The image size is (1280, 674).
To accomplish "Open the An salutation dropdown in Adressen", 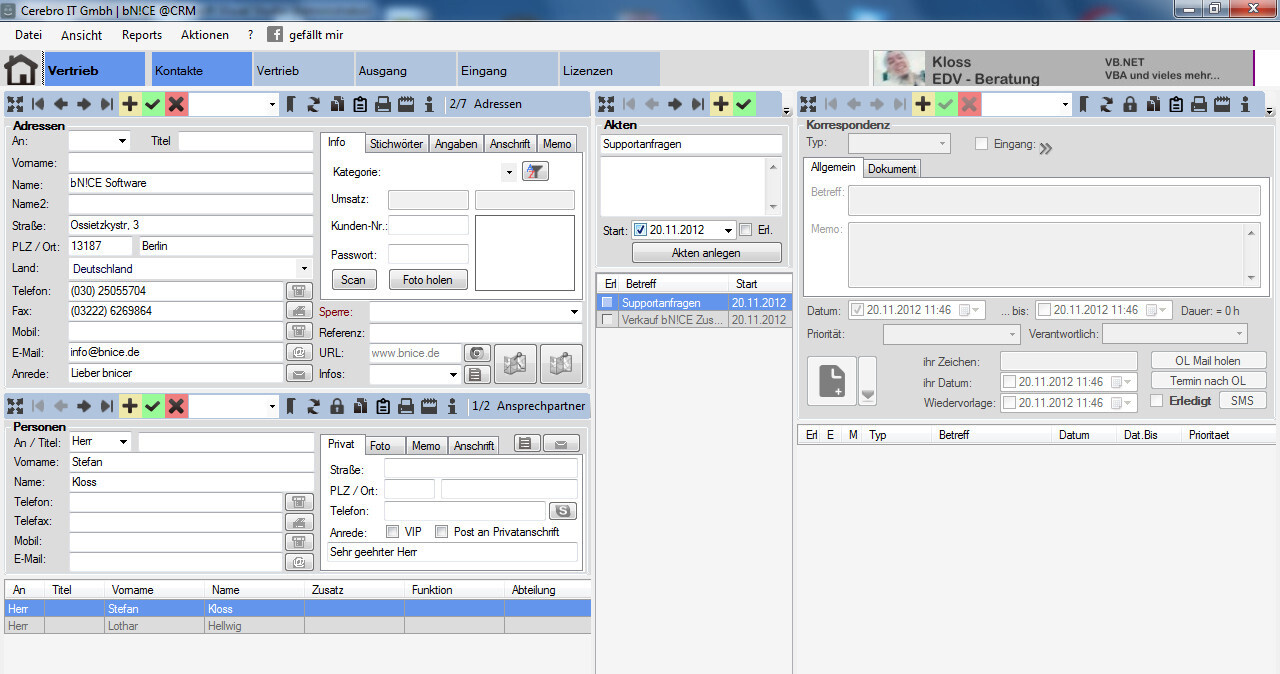I will (123, 141).
